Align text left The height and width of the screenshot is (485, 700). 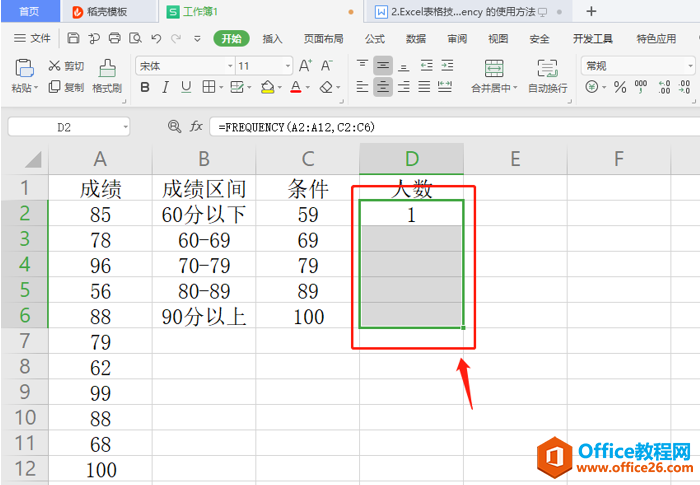(362, 87)
